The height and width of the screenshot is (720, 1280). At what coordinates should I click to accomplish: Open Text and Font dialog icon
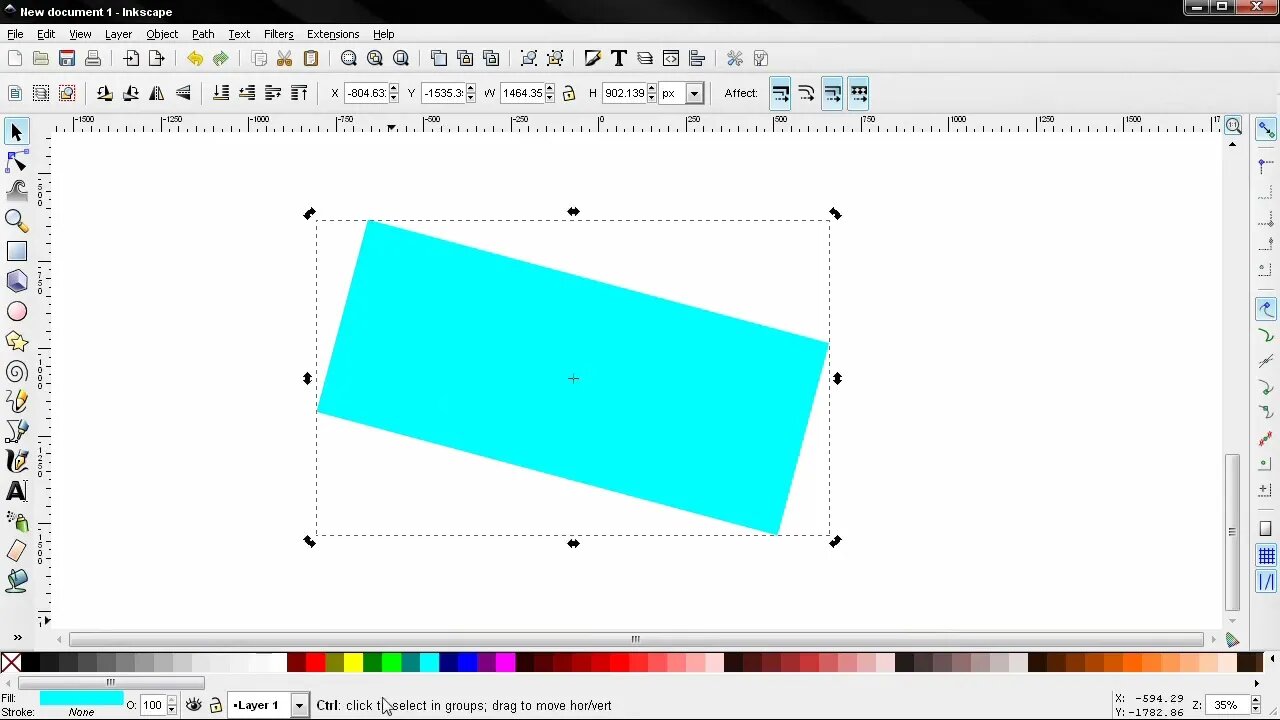[x=619, y=59]
